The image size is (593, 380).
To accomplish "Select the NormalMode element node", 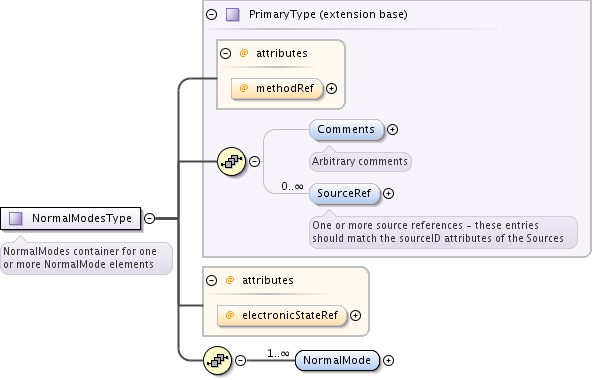I will point(337,360).
